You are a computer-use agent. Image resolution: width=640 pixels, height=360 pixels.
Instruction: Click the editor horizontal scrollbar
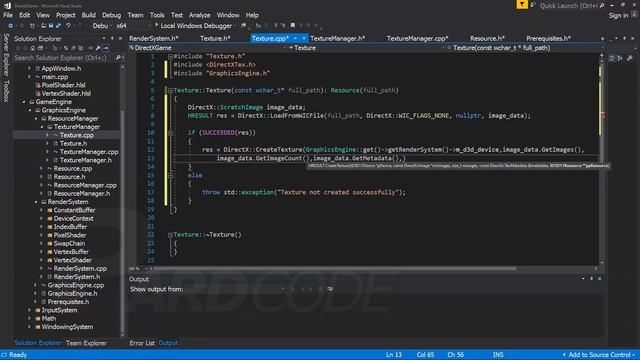[335, 269]
